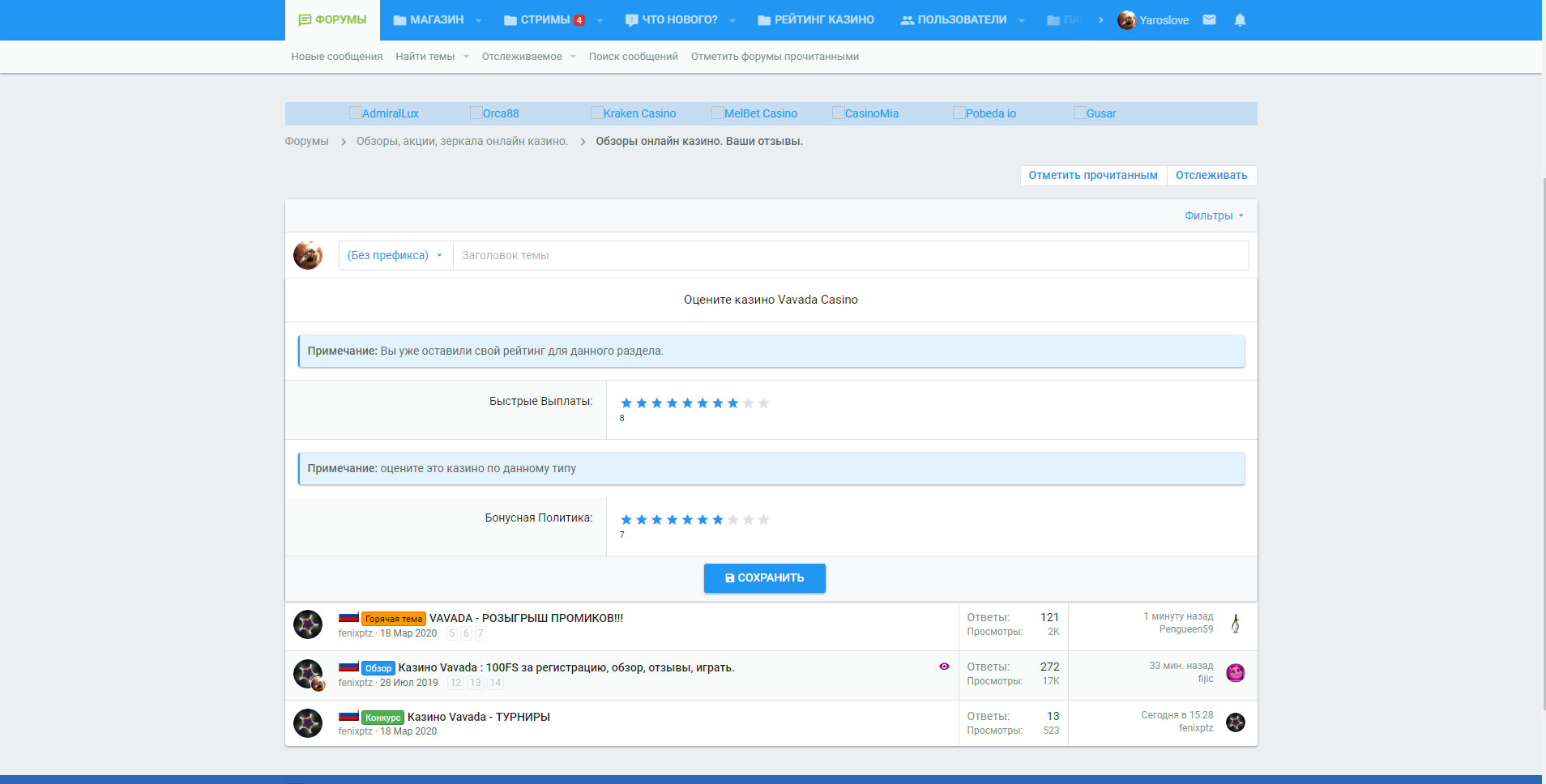
Task: Set Бонусная Политика rating to nine stars
Action: tap(748, 520)
